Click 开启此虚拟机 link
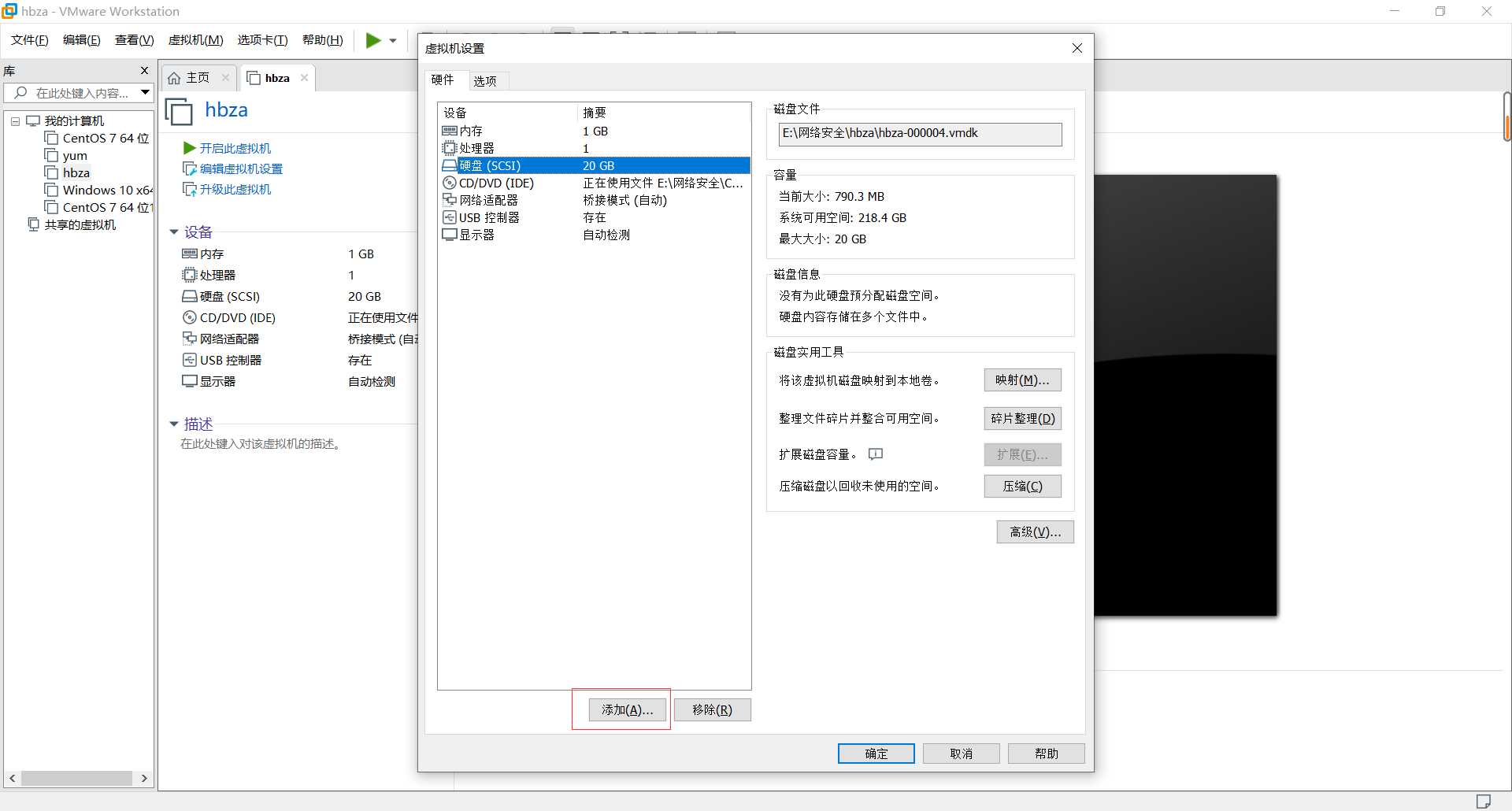 [x=227, y=148]
